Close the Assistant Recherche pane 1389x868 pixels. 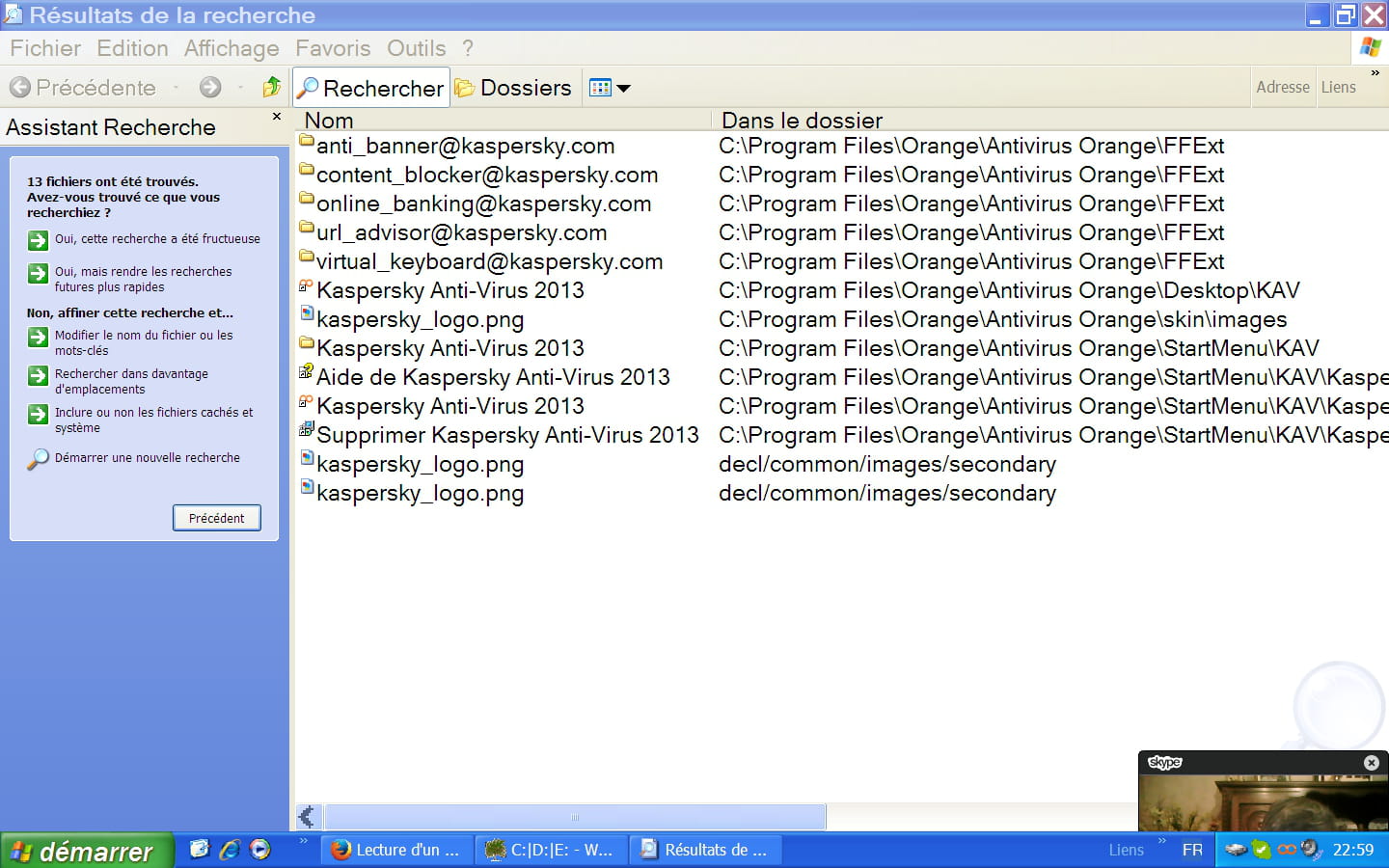(277, 117)
